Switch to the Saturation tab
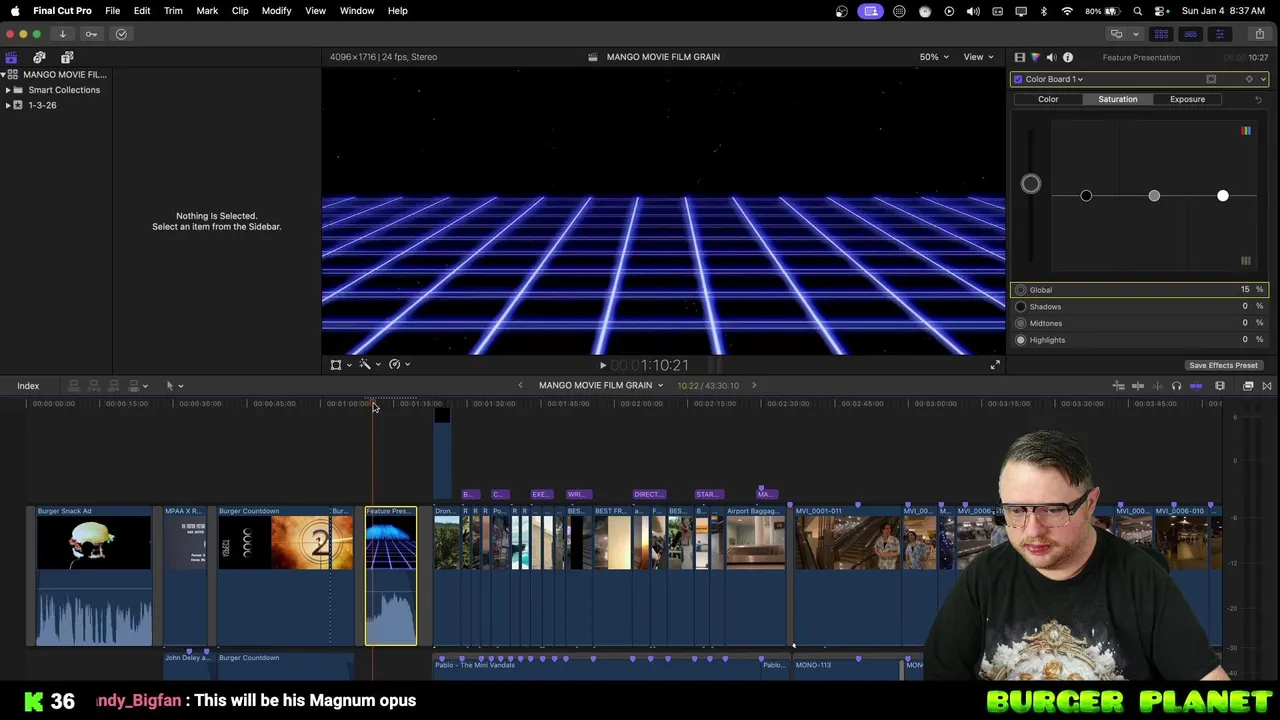 [1117, 99]
